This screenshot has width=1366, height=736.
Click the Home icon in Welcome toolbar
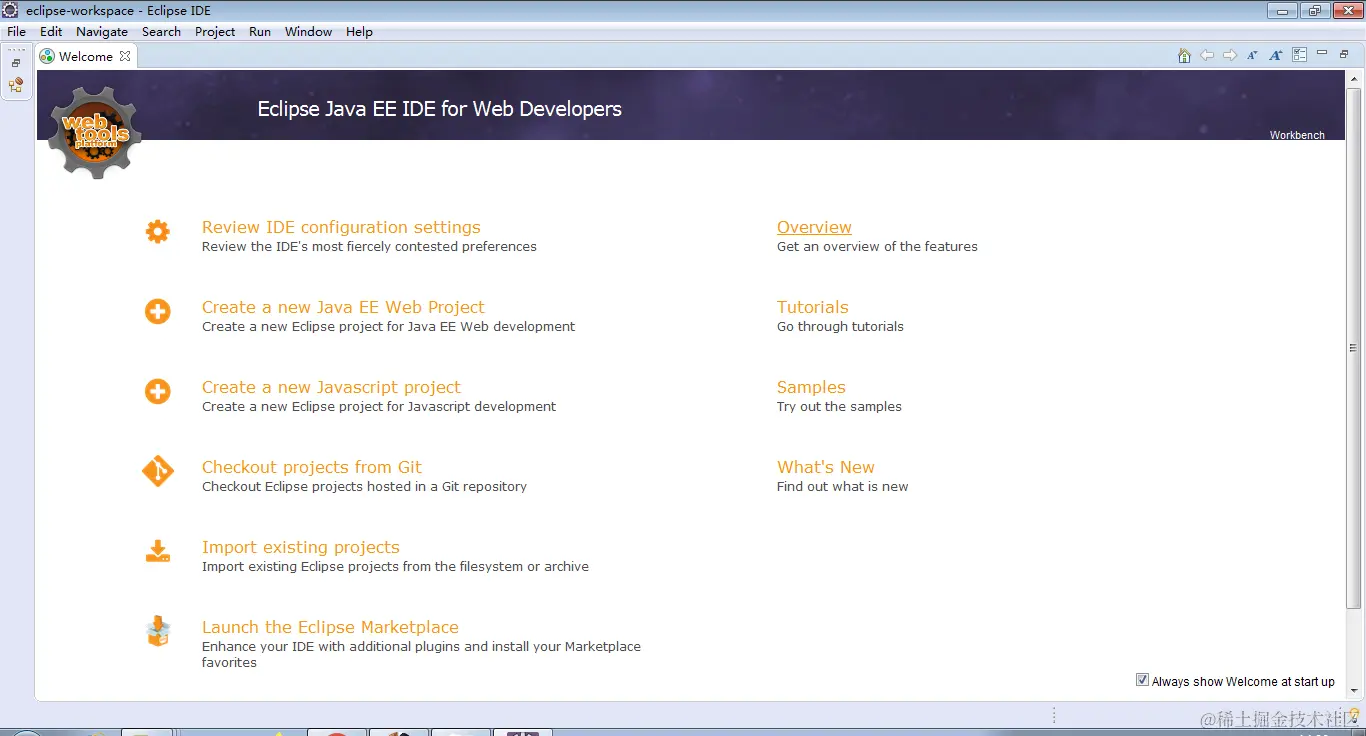click(1184, 56)
